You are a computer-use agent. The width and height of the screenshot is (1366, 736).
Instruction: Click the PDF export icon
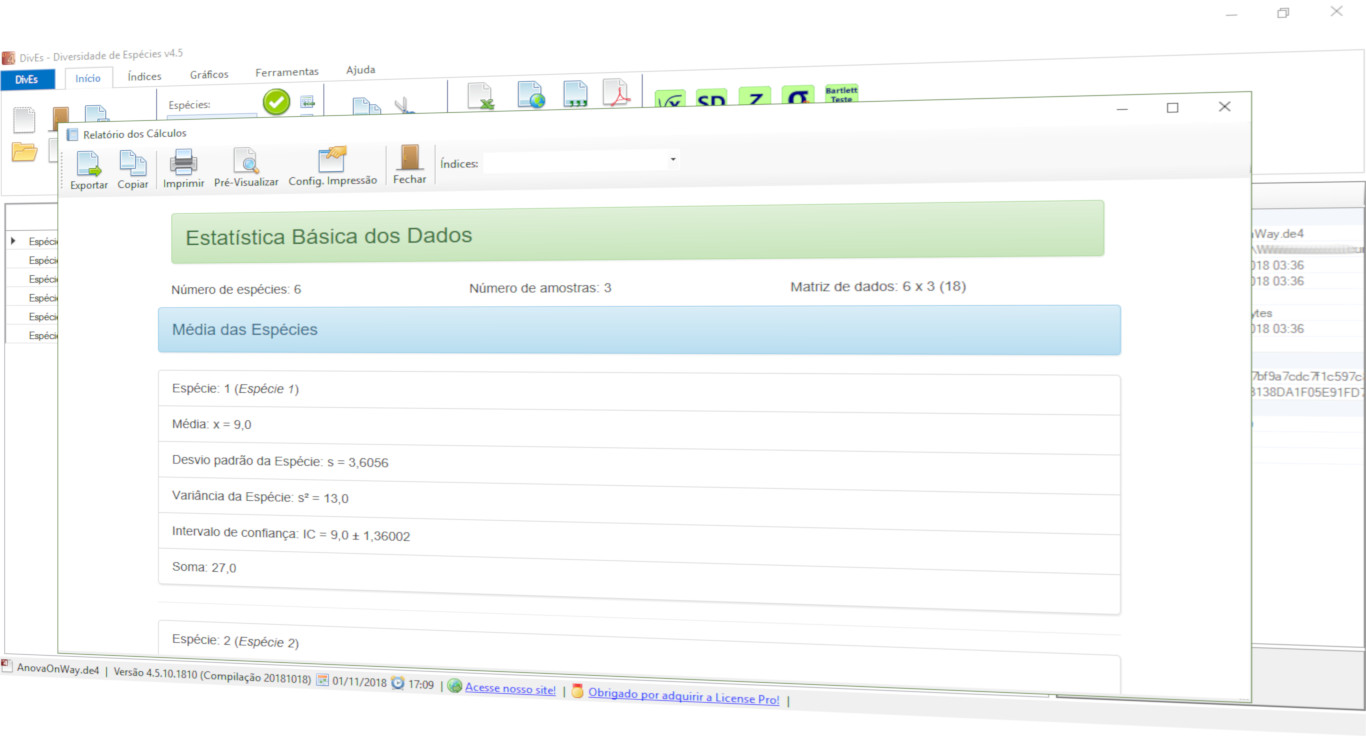point(615,93)
